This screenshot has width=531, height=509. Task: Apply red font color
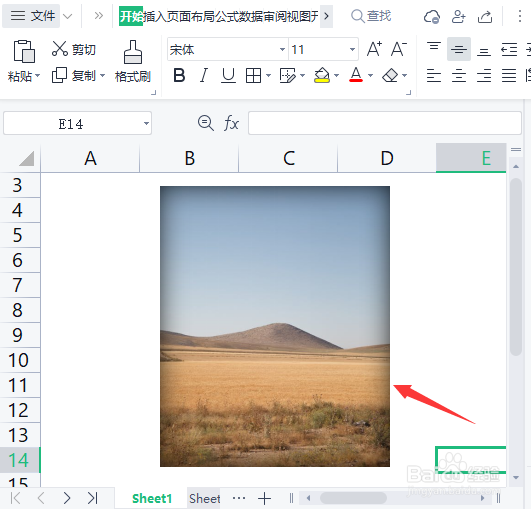click(x=356, y=75)
